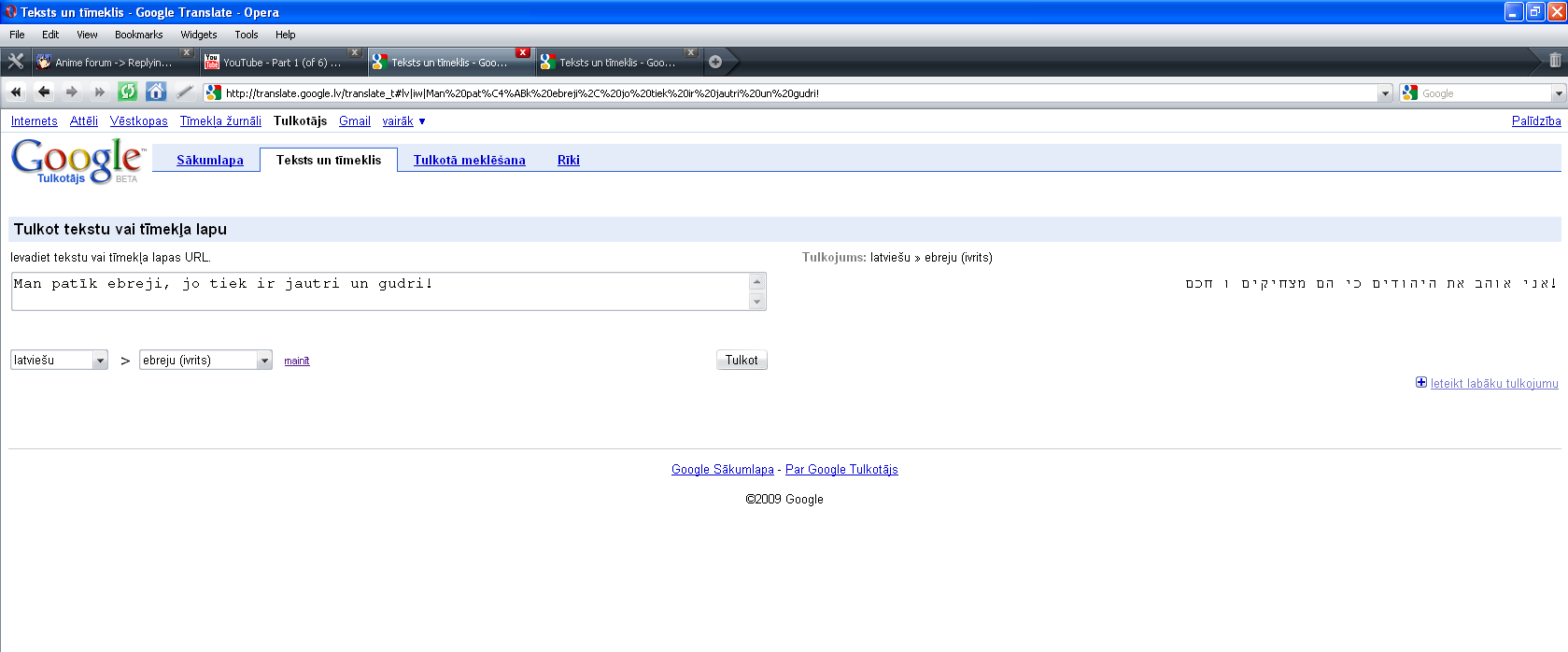Image resolution: width=1568 pixels, height=652 pixels.
Task: Click the ©2009 Google footer text
Action: (x=784, y=500)
